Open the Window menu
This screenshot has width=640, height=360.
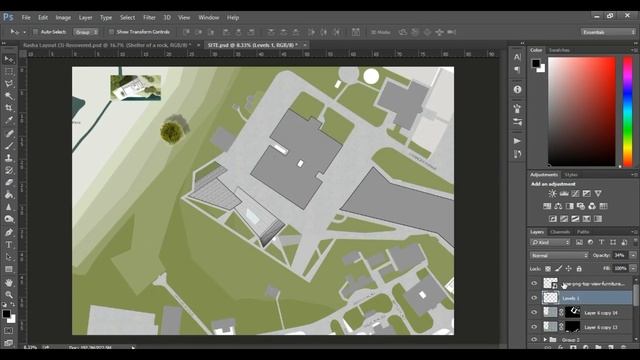pos(209,18)
